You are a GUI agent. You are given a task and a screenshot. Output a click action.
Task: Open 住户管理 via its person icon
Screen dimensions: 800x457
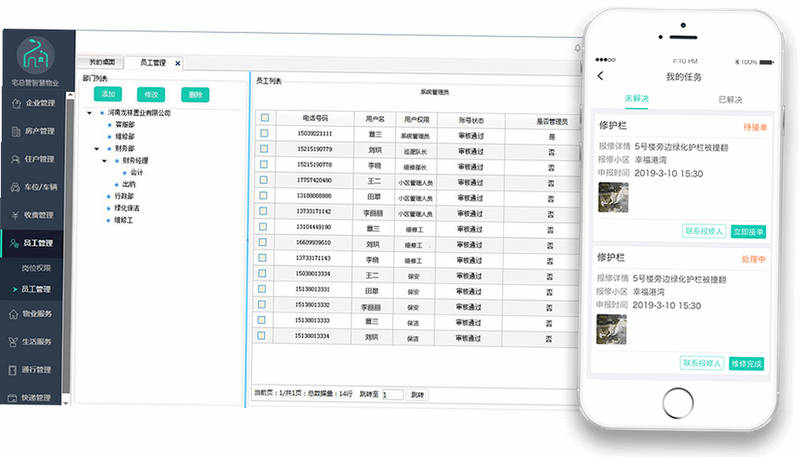pos(16,159)
